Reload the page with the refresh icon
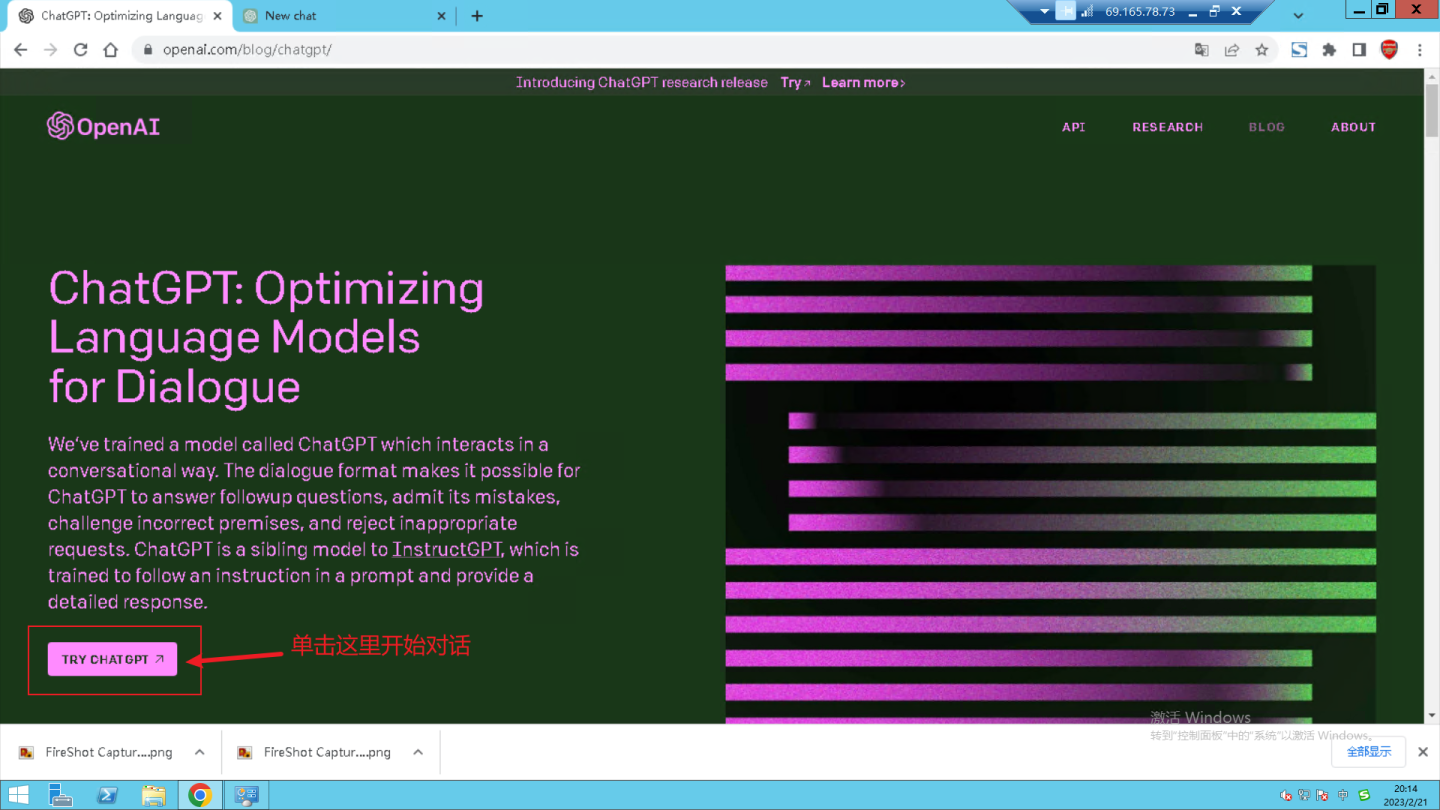This screenshot has width=1440, height=810. click(x=81, y=50)
